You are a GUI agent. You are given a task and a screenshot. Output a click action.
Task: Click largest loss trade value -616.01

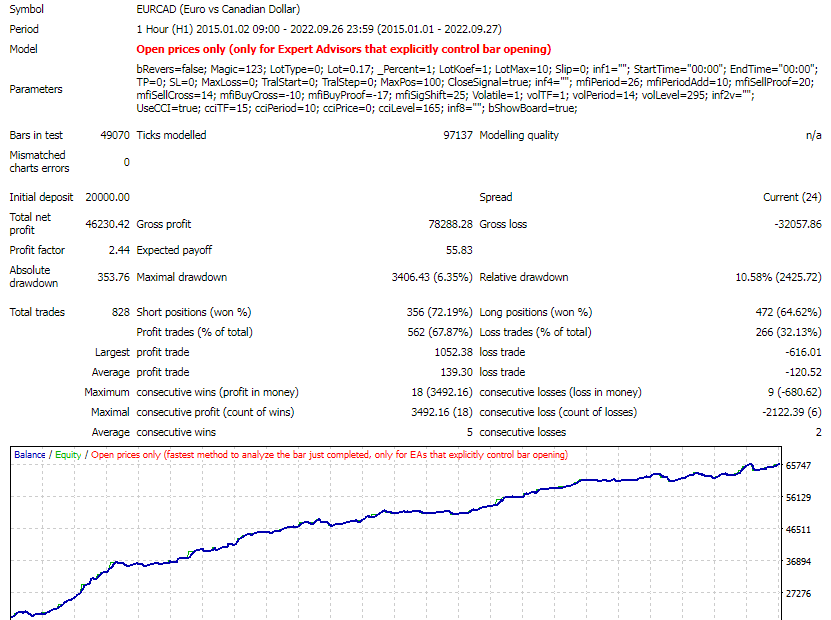tap(803, 352)
